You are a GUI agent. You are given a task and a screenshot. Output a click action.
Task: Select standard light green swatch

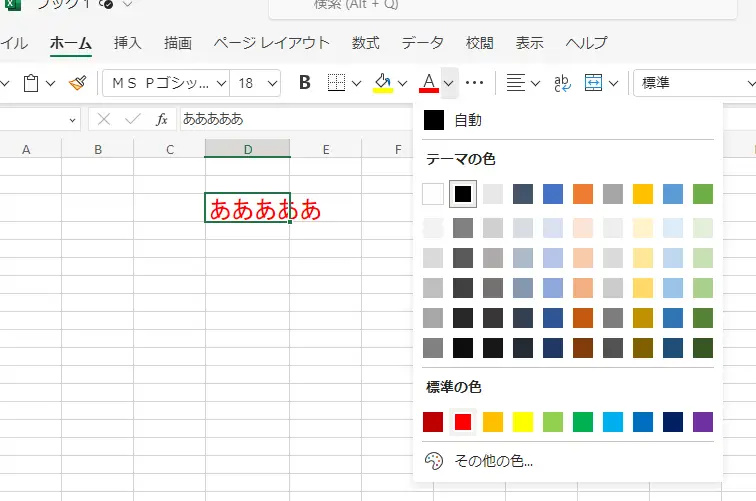553,422
